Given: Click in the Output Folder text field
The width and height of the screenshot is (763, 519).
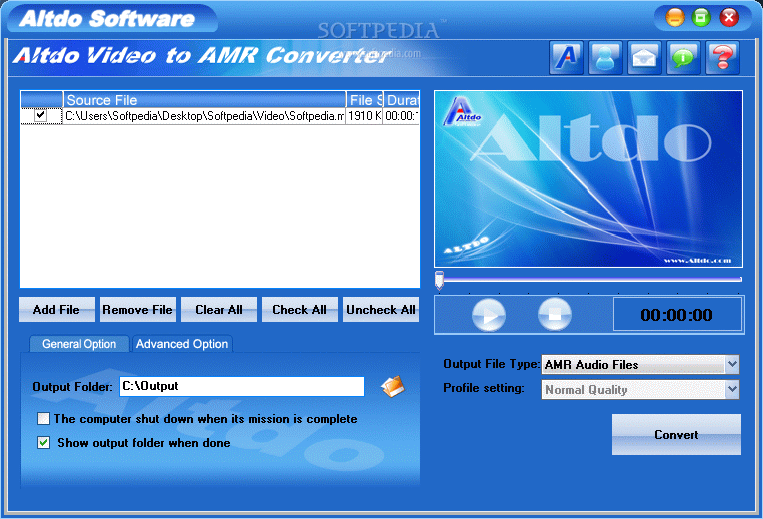Looking at the screenshot, I should tap(242, 387).
